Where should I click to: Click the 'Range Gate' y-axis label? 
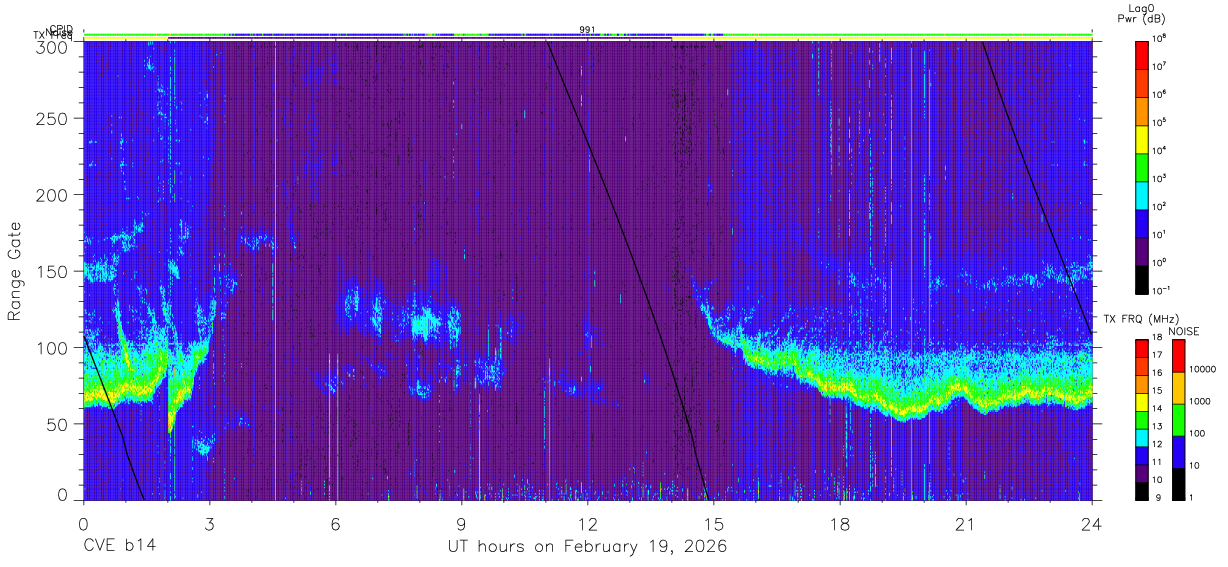tap(15, 271)
